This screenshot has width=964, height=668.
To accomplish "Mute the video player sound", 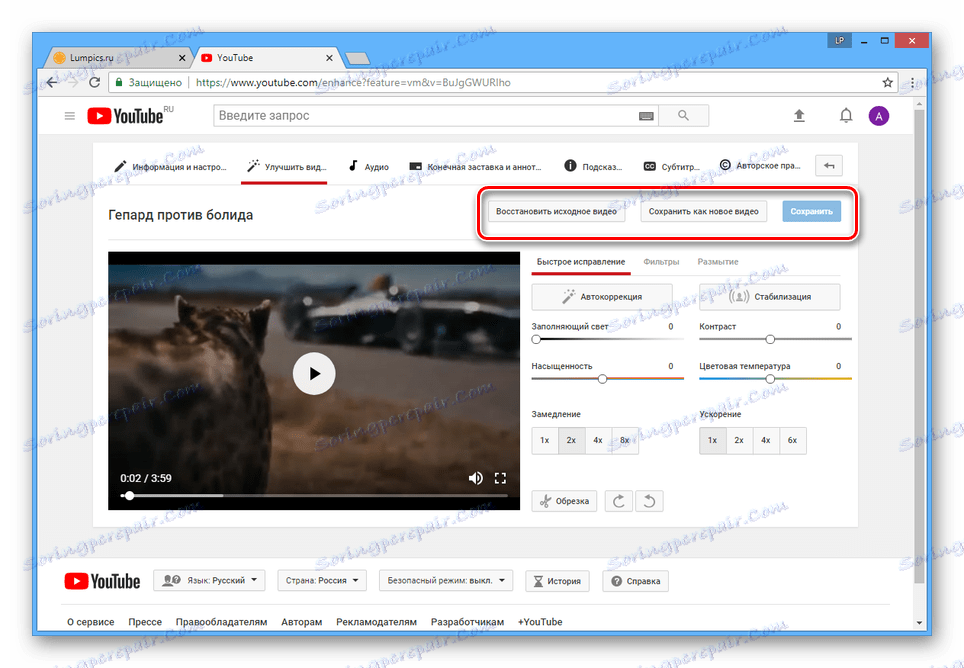I will coord(476,478).
